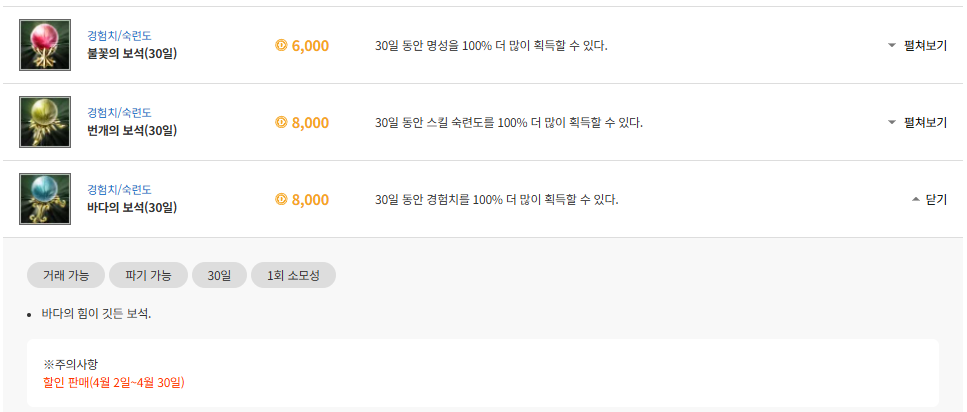This screenshot has height=412, width=967.
Task: Click the blue 바다의 보석 item icon
Action: click(x=44, y=199)
